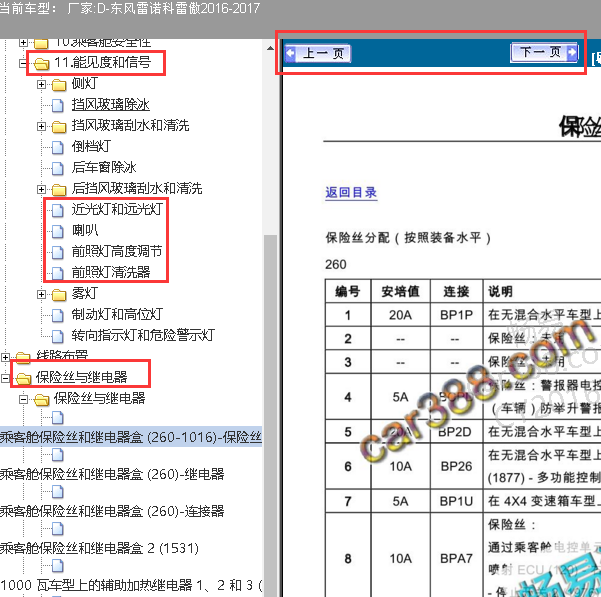Click document icon above 乘客舱保险丝和继电器盒 2 (1531)
This screenshot has height=597, width=601.
(57, 529)
